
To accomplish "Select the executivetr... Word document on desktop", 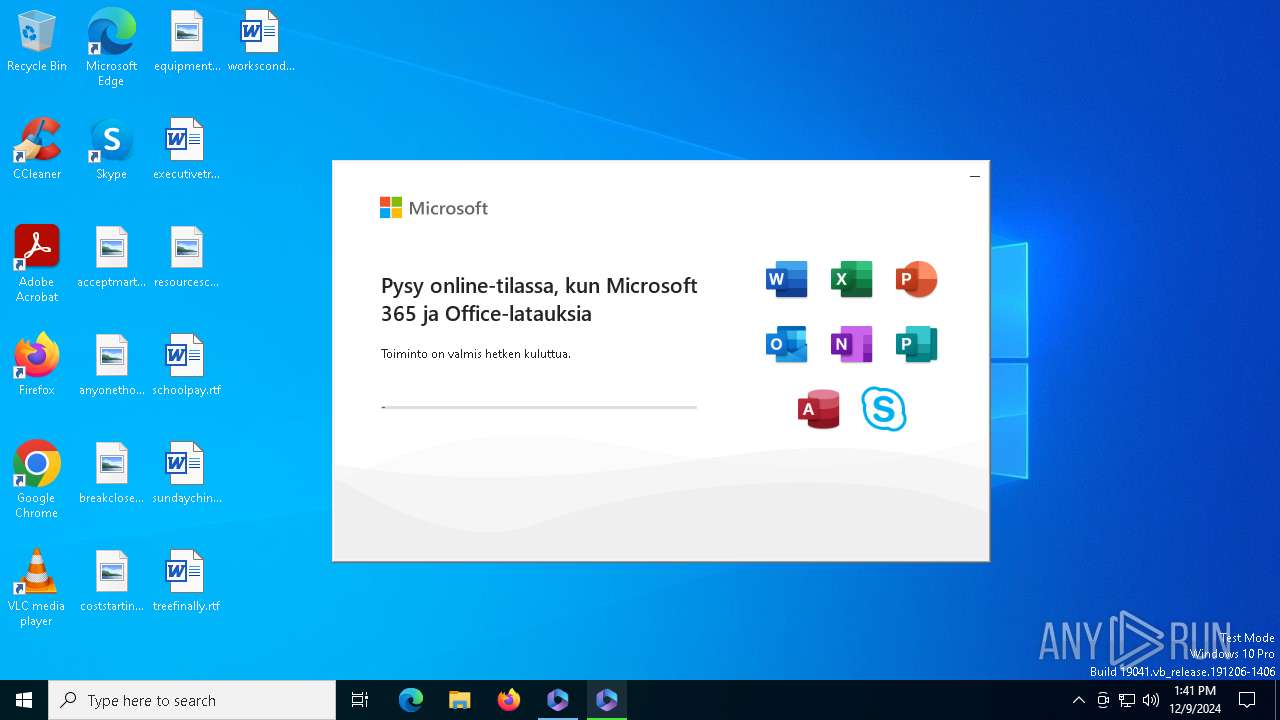I will (x=186, y=150).
